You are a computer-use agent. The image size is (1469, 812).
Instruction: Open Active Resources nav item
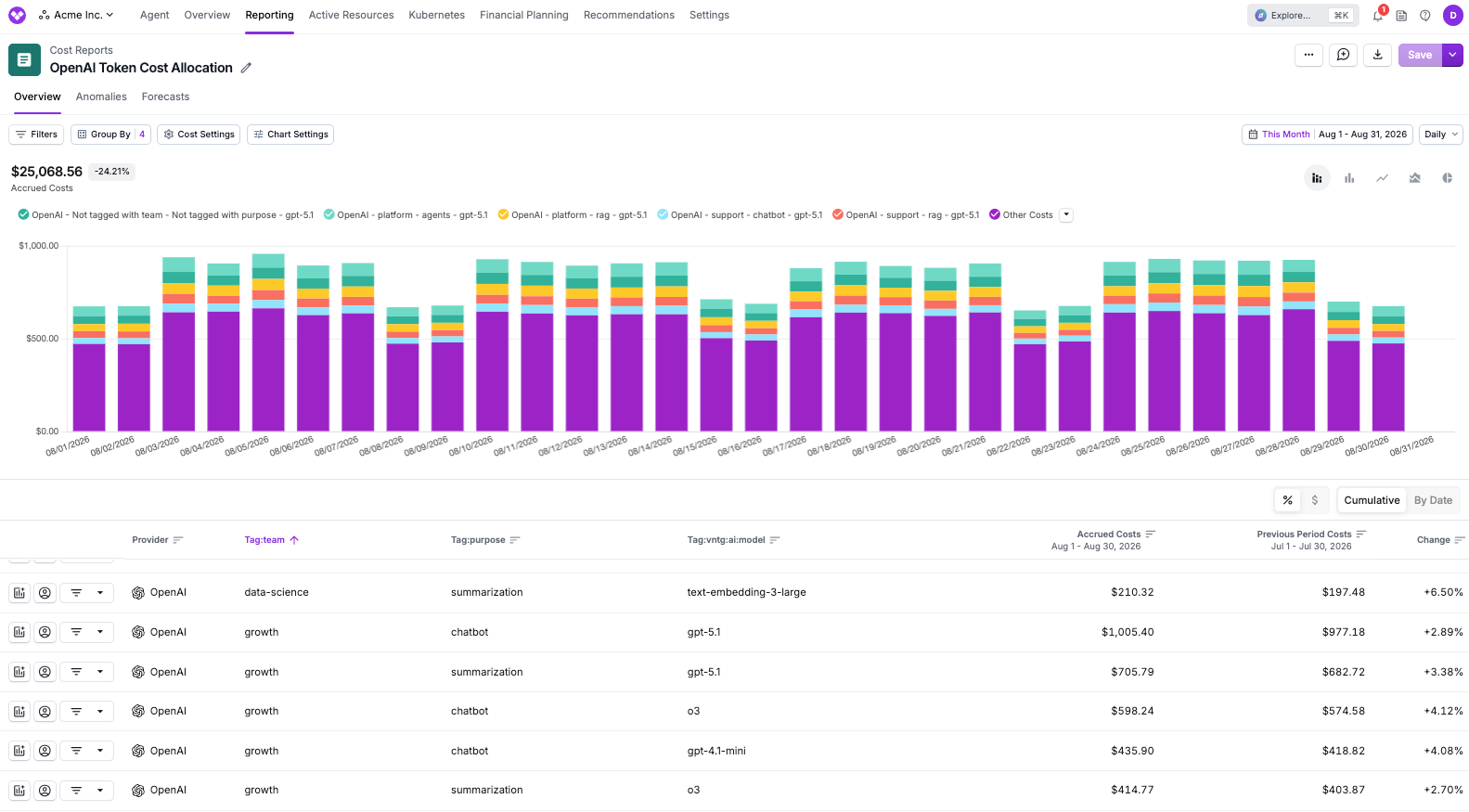point(351,15)
